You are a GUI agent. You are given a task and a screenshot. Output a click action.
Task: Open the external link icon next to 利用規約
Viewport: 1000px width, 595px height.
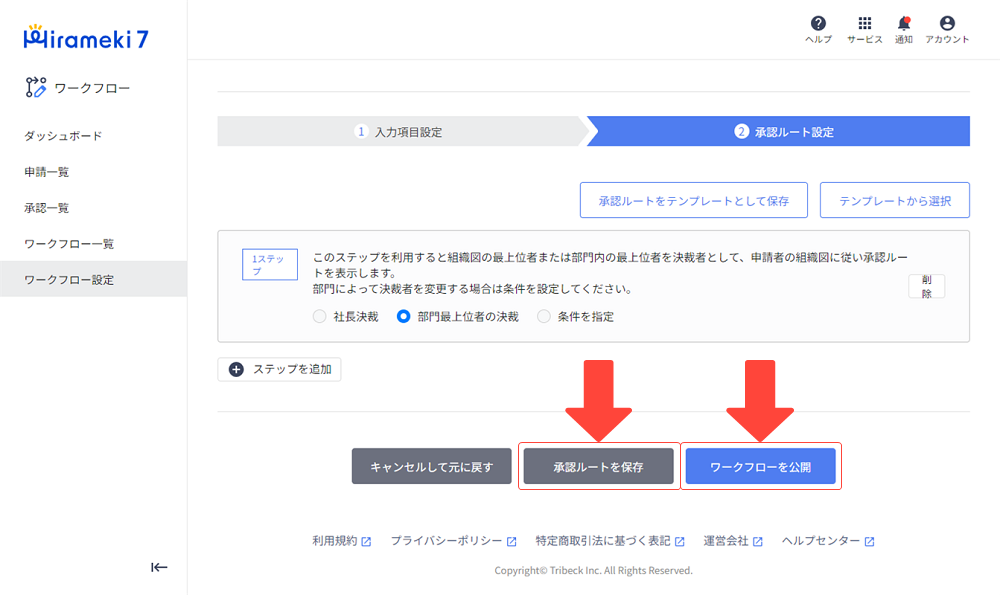pos(366,540)
